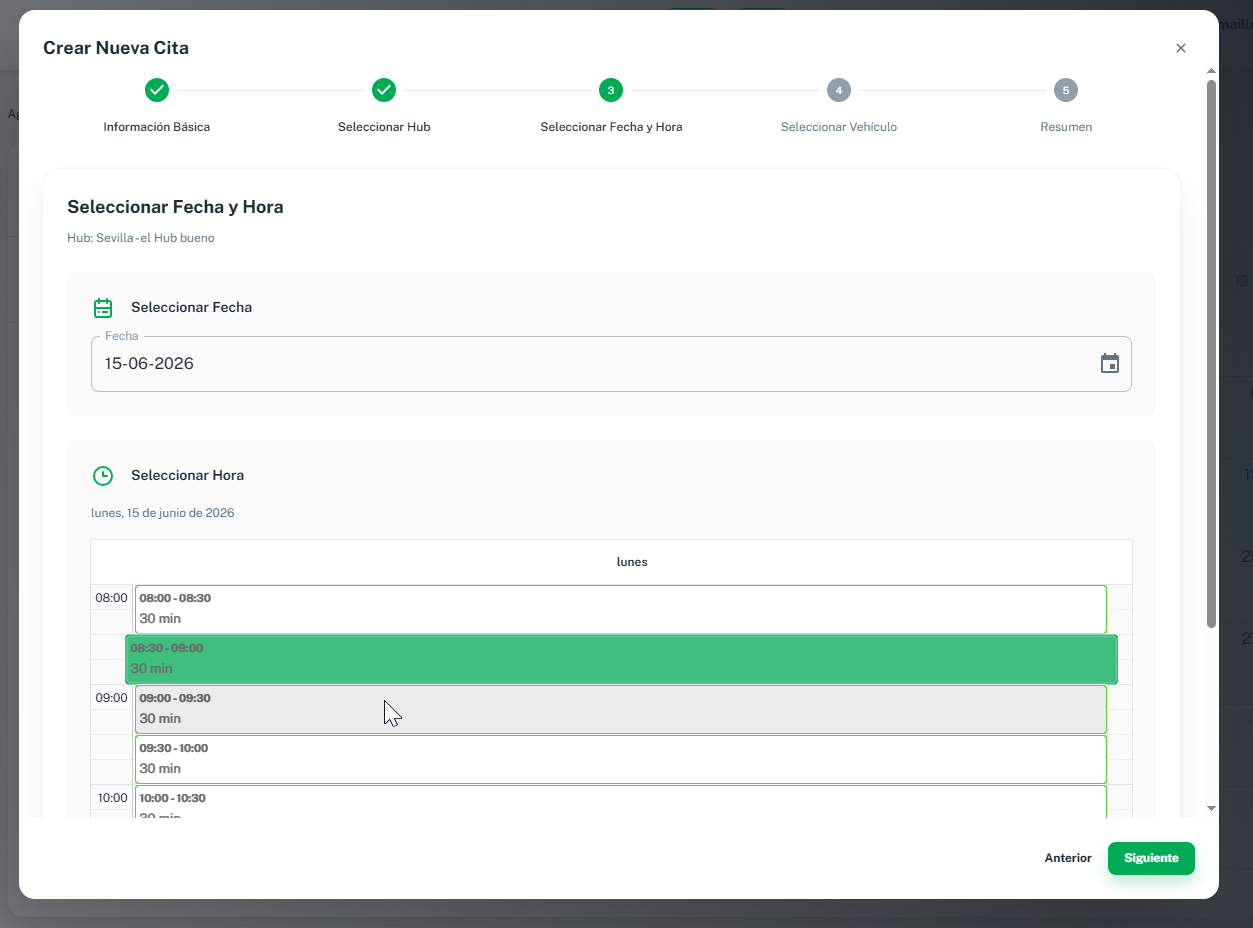1253x928 pixels.
Task: Click the 'Seleccionar Fecha y Hora' section heading
Action: click(x=175, y=207)
